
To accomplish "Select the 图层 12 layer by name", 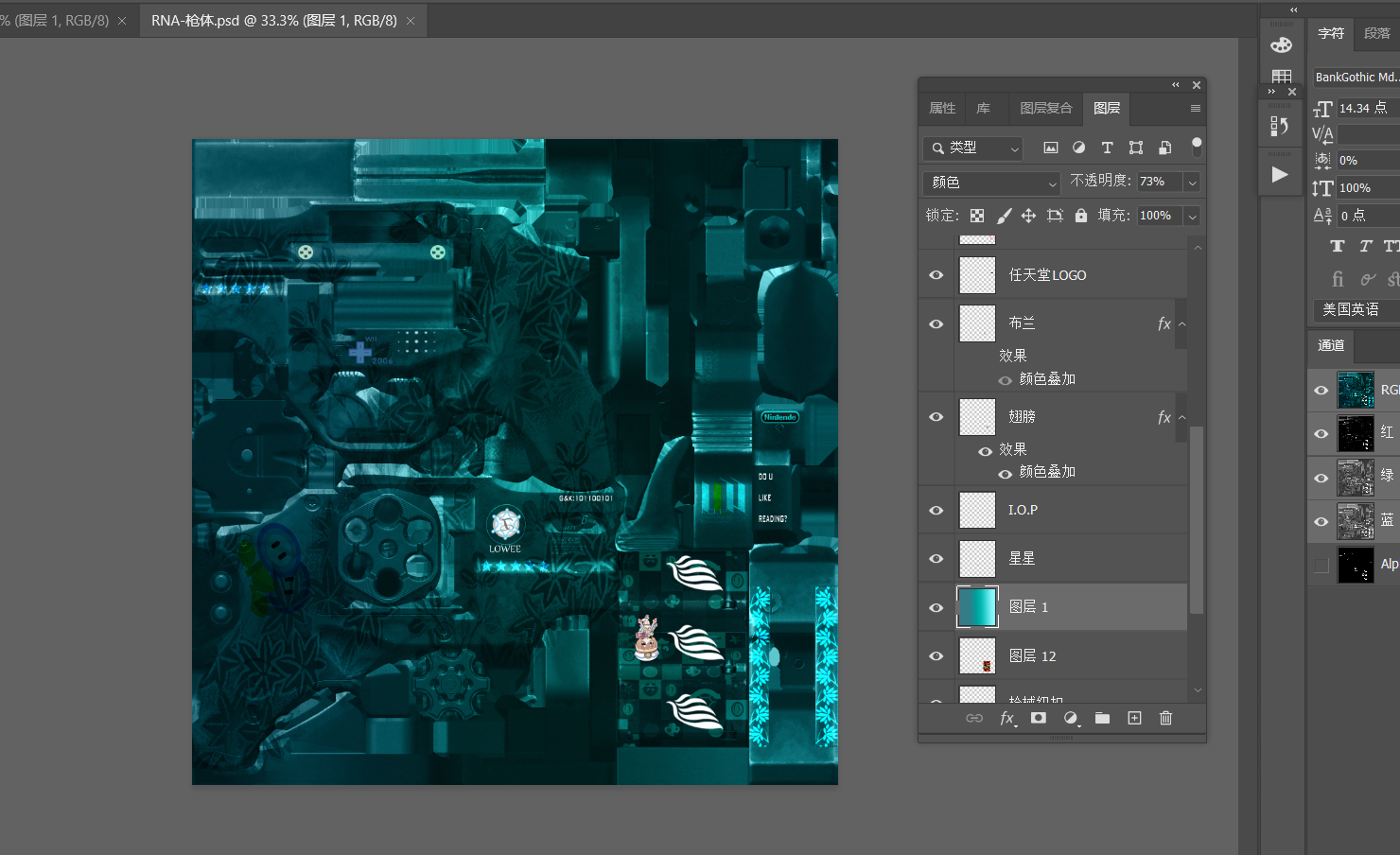I will [x=1032, y=656].
